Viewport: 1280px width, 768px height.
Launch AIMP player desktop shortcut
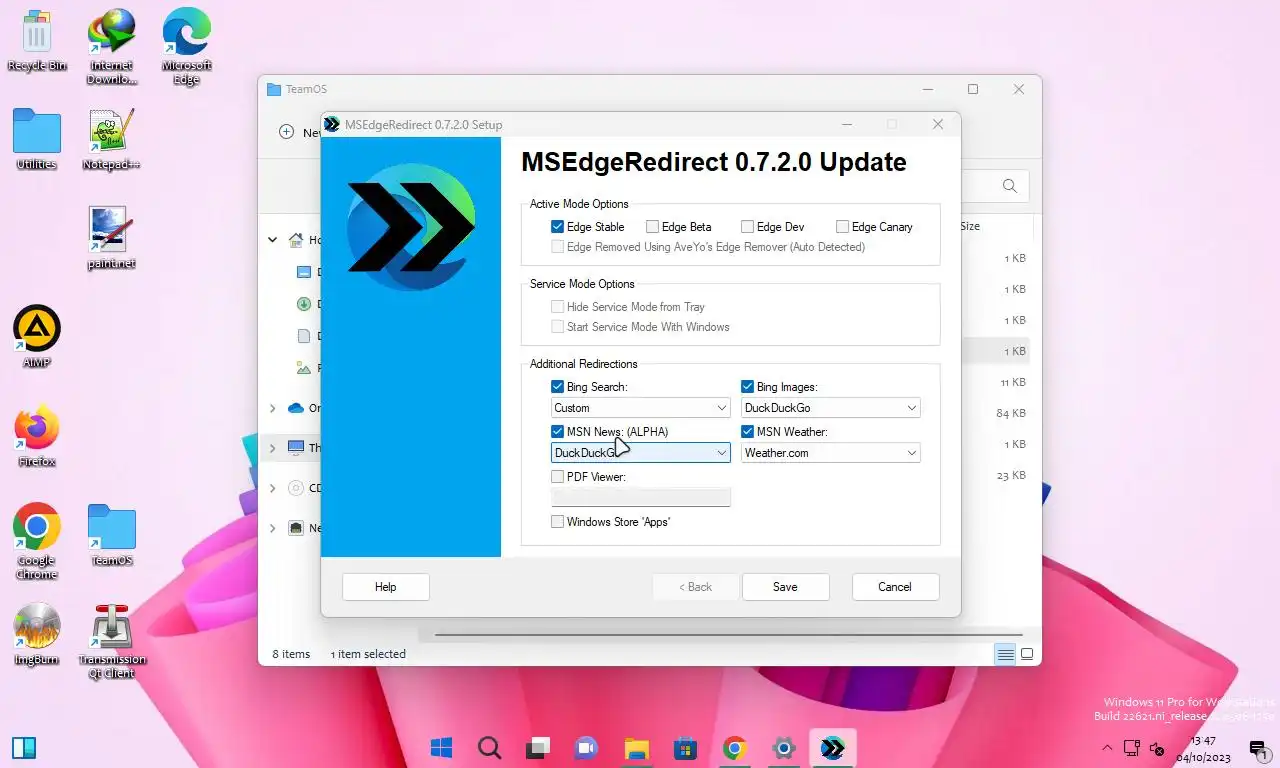pos(37,336)
